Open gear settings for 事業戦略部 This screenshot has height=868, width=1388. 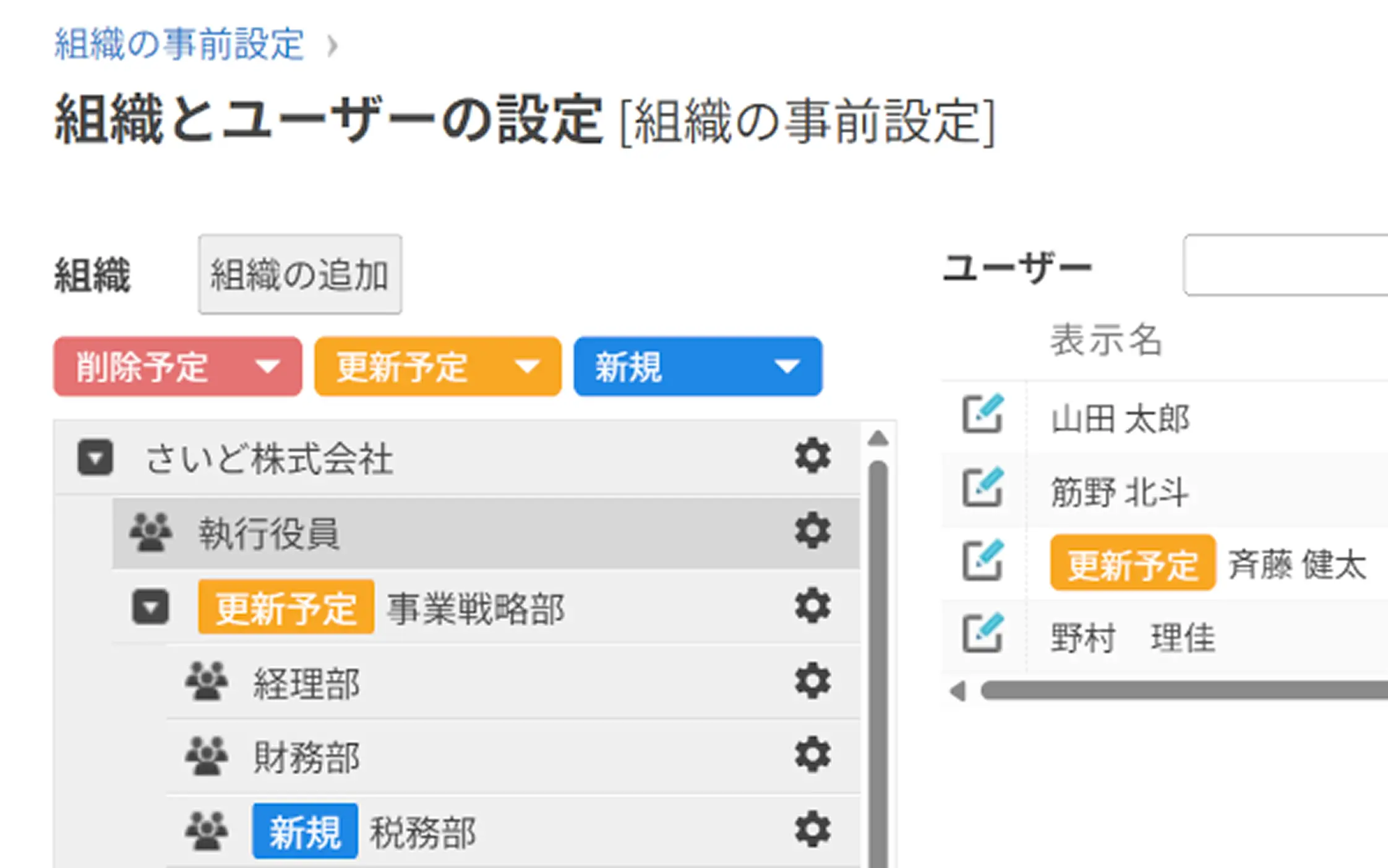pos(812,605)
